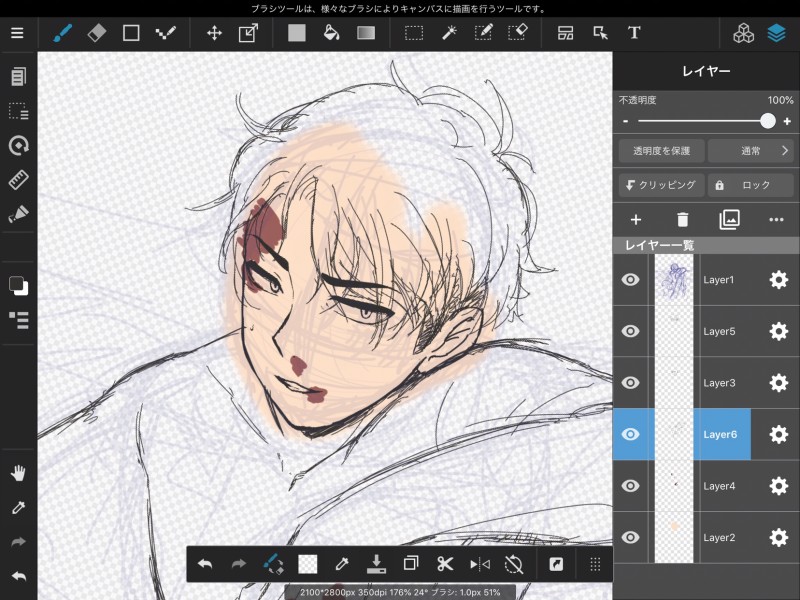Open the hamburger main menu
The width and height of the screenshot is (800, 600).
17,33
